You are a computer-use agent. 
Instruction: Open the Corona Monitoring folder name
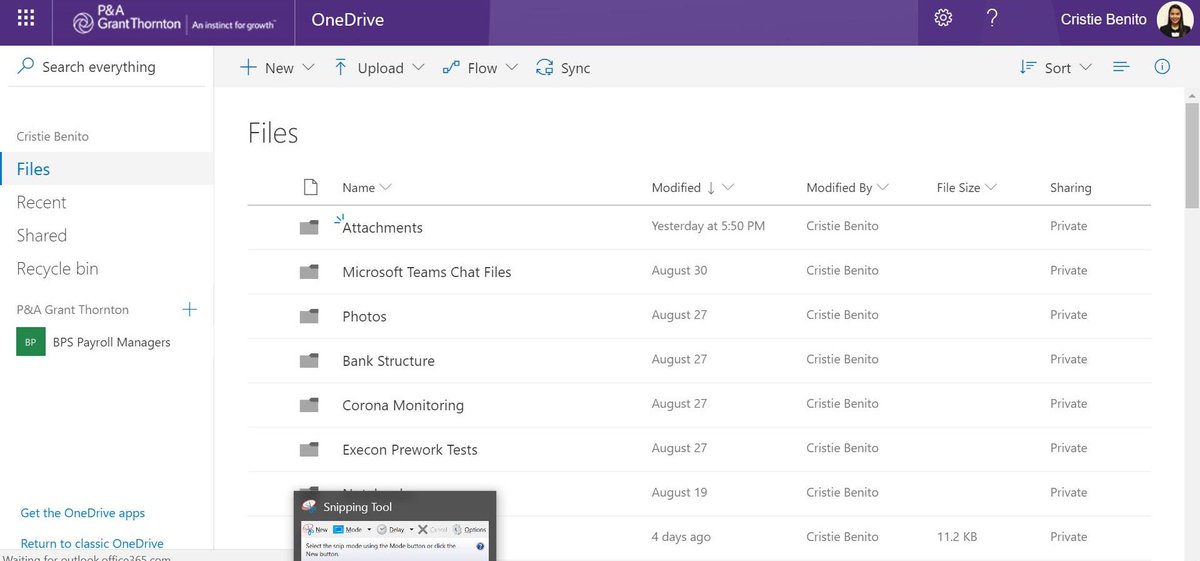click(x=403, y=405)
